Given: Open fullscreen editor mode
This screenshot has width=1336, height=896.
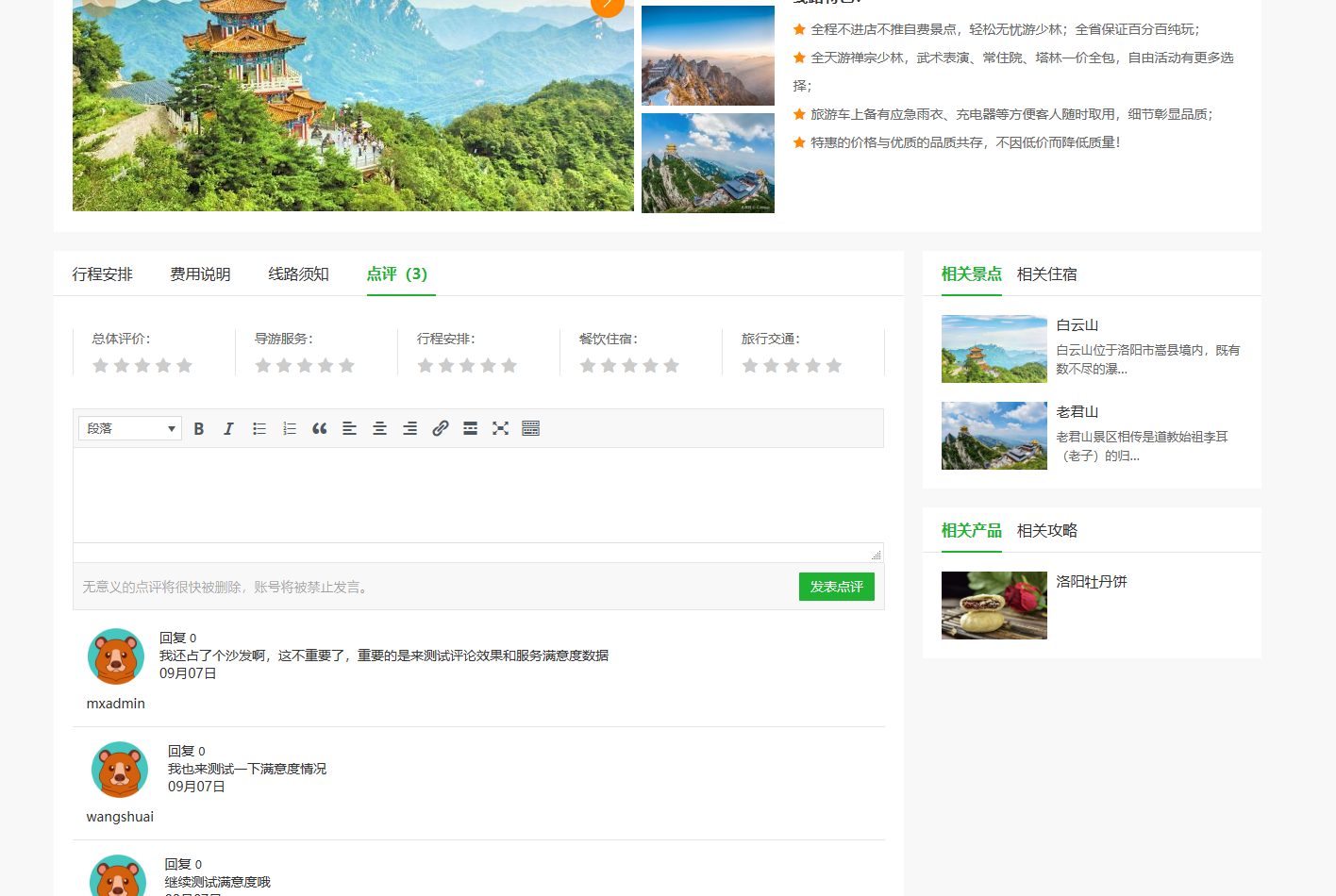Looking at the screenshot, I should (x=500, y=428).
